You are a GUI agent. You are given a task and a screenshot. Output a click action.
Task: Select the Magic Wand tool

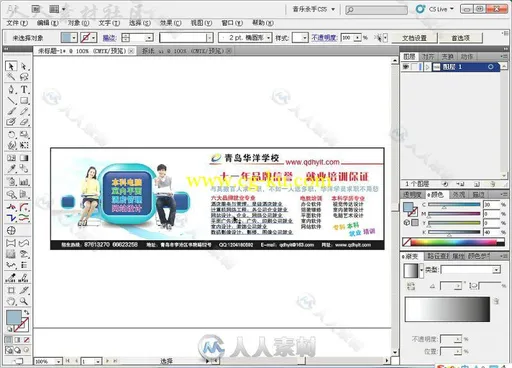click(x=11, y=77)
